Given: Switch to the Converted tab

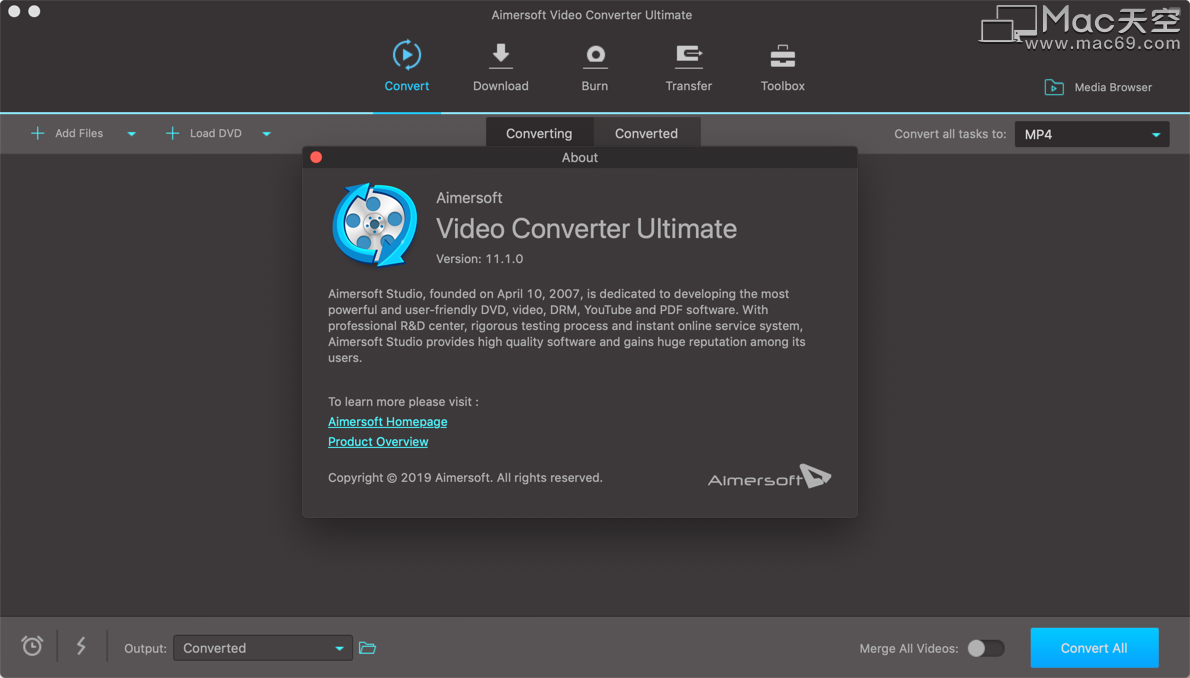Looking at the screenshot, I should (x=646, y=134).
